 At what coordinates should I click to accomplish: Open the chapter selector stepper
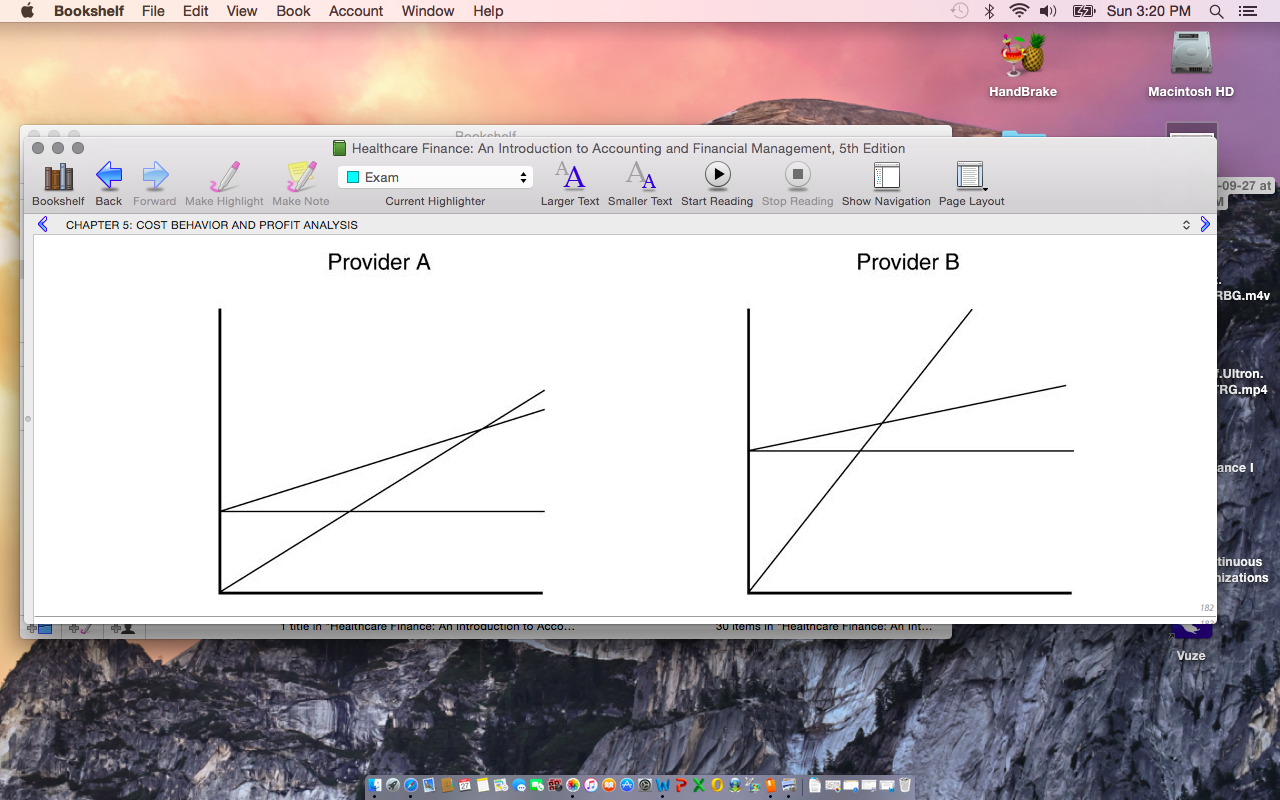pyautogui.click(x=1186, y=224)
